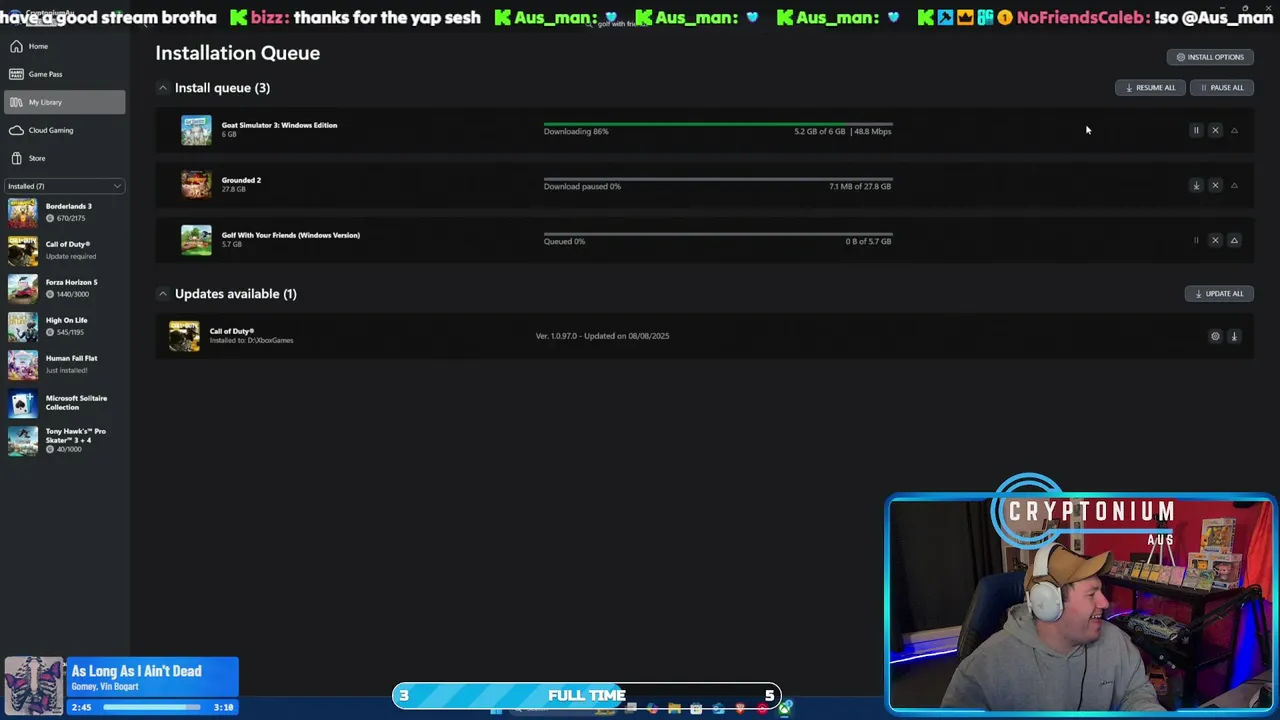Pause the Golf With Your Friends download
Image resolution: width=1280 pixels, height=720 pixels.
pos(1196,240)
